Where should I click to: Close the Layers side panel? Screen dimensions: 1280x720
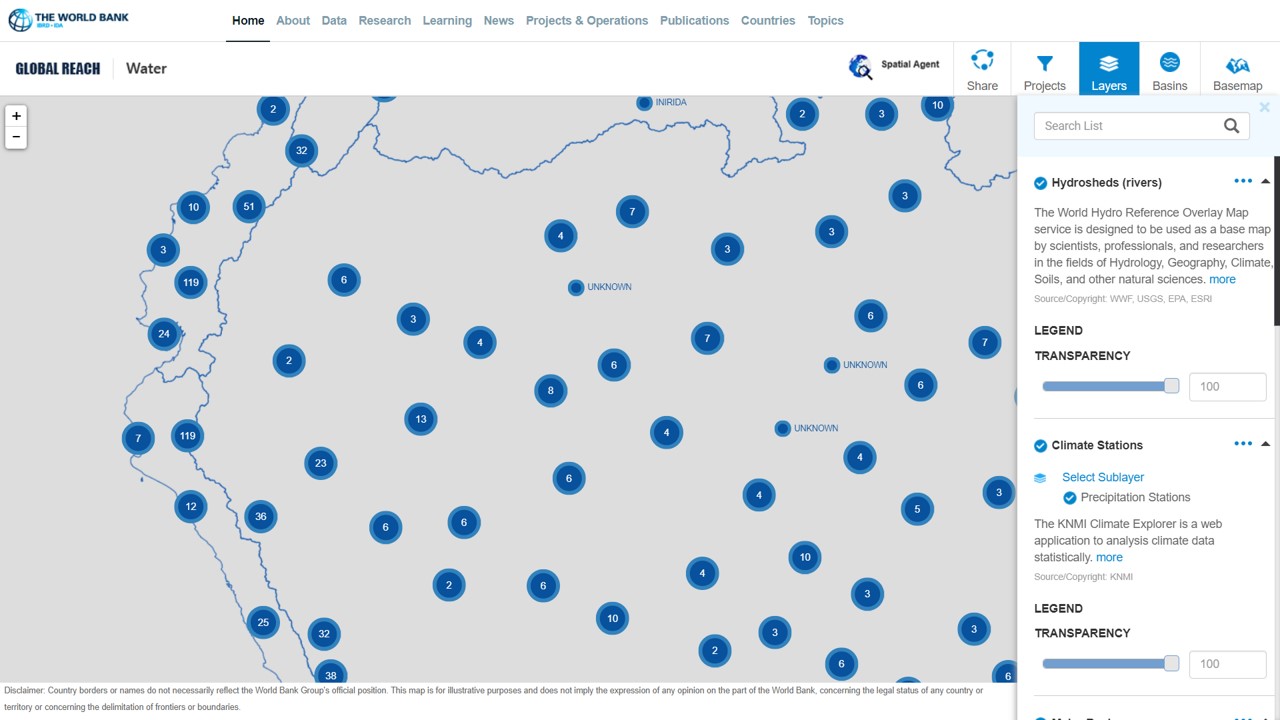(1264, 107)
